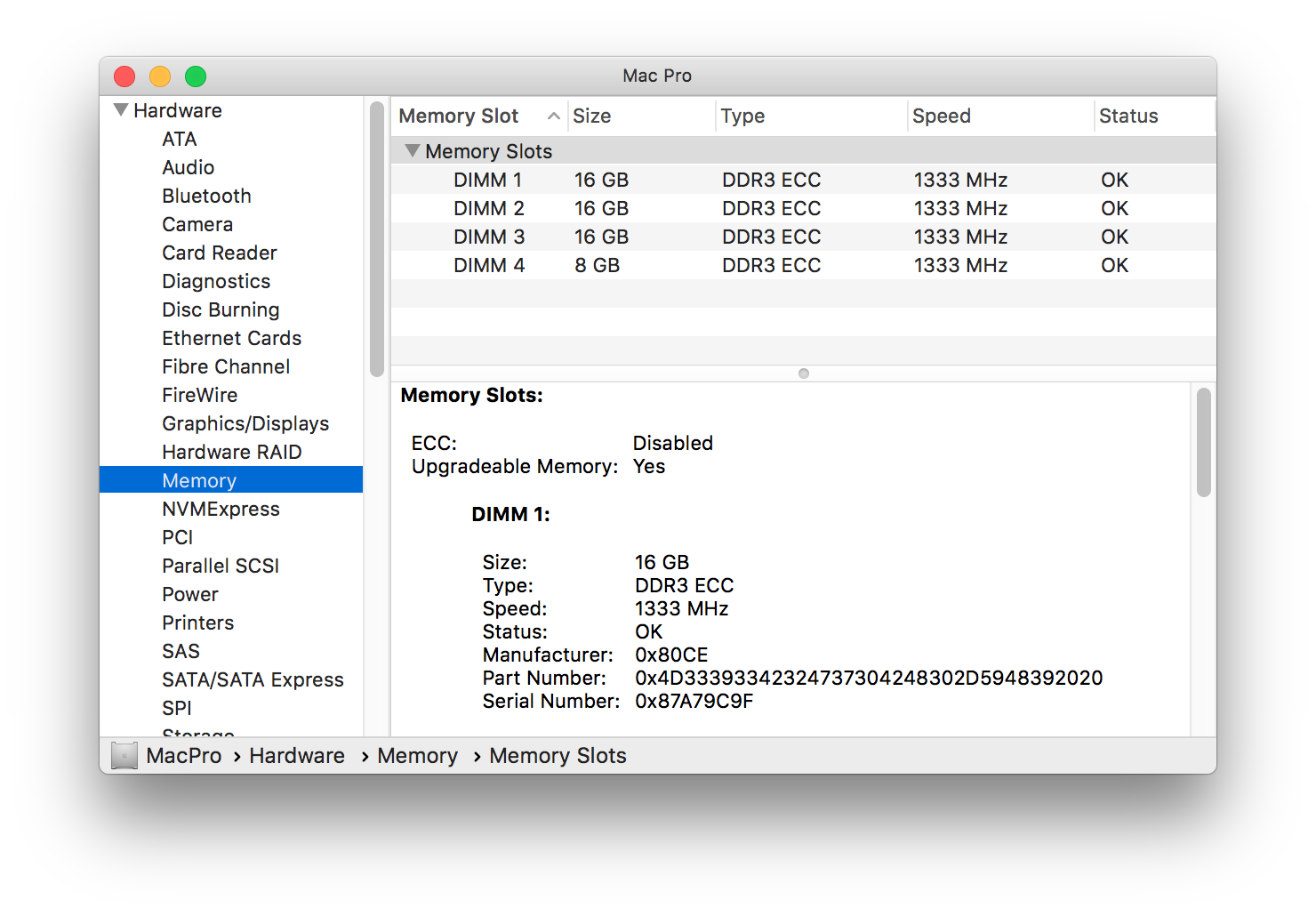Image resolution: width=1316 pixels, height=916 pixels.
Task: Collapse the Hardware tree in sidebar
Action: click(121, 110)
